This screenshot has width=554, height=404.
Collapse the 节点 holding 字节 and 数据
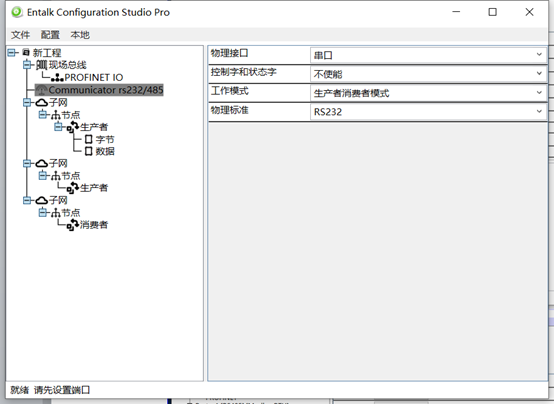coord(43,115)
